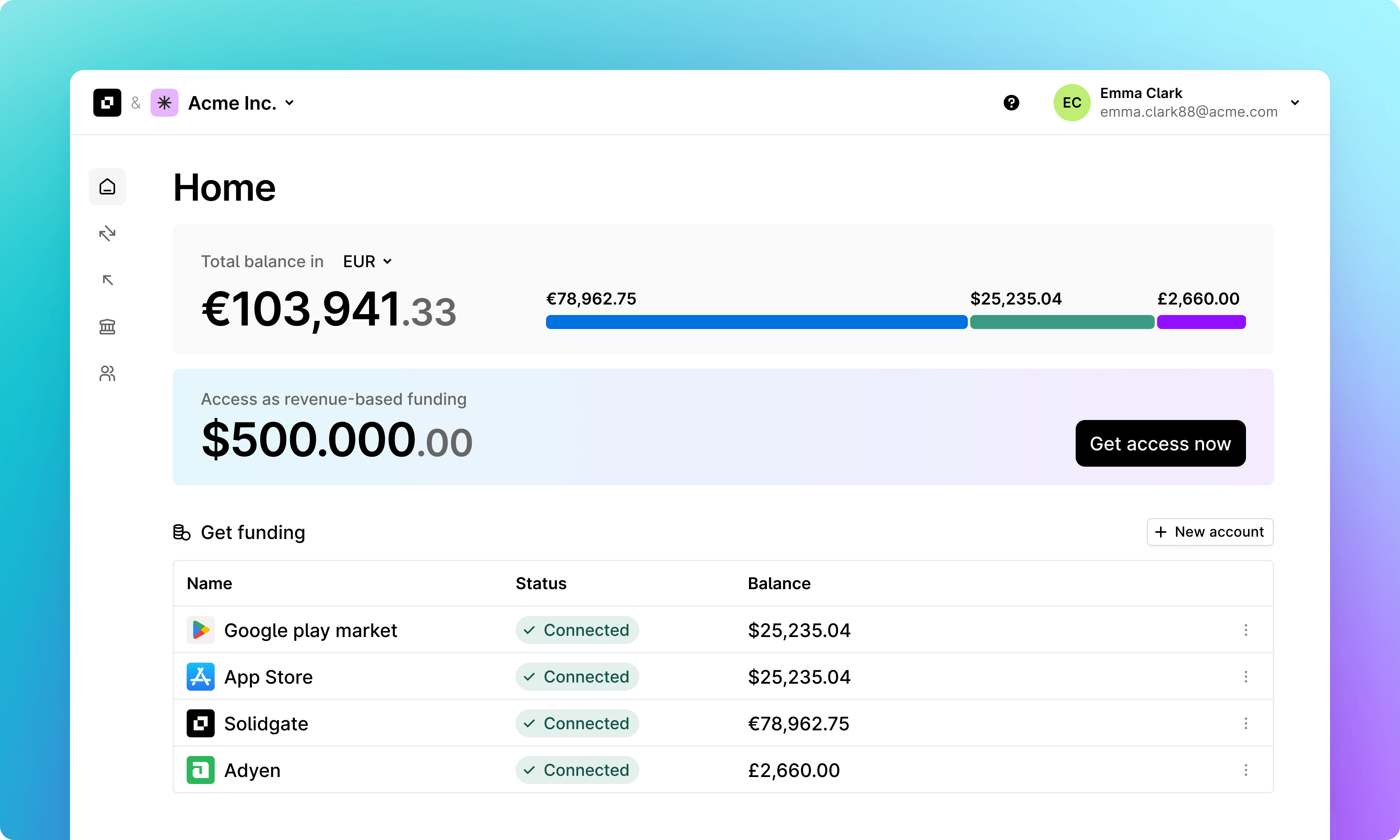This screenshot has width=1400, height=840.
Task: Open the Acme Inc. company dropdown
Action: tap(240, 102)
